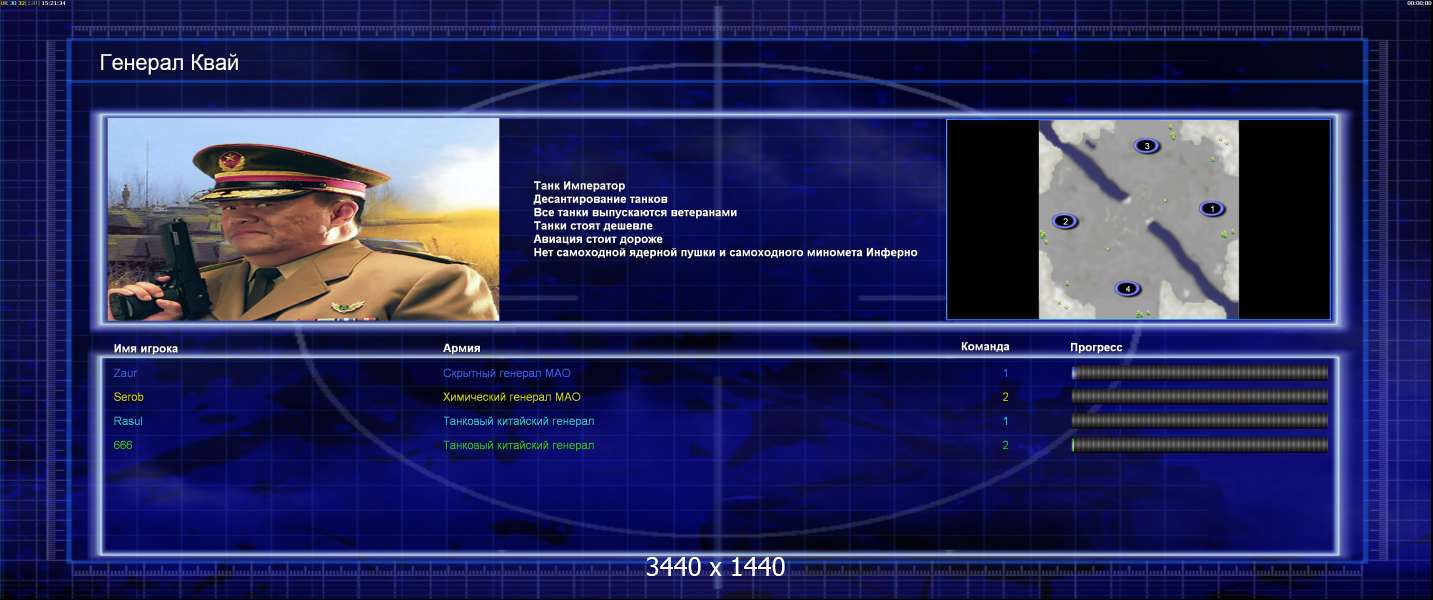Click player name Rasul
This screenshot has height=600, width=1433.
point(129,421)
